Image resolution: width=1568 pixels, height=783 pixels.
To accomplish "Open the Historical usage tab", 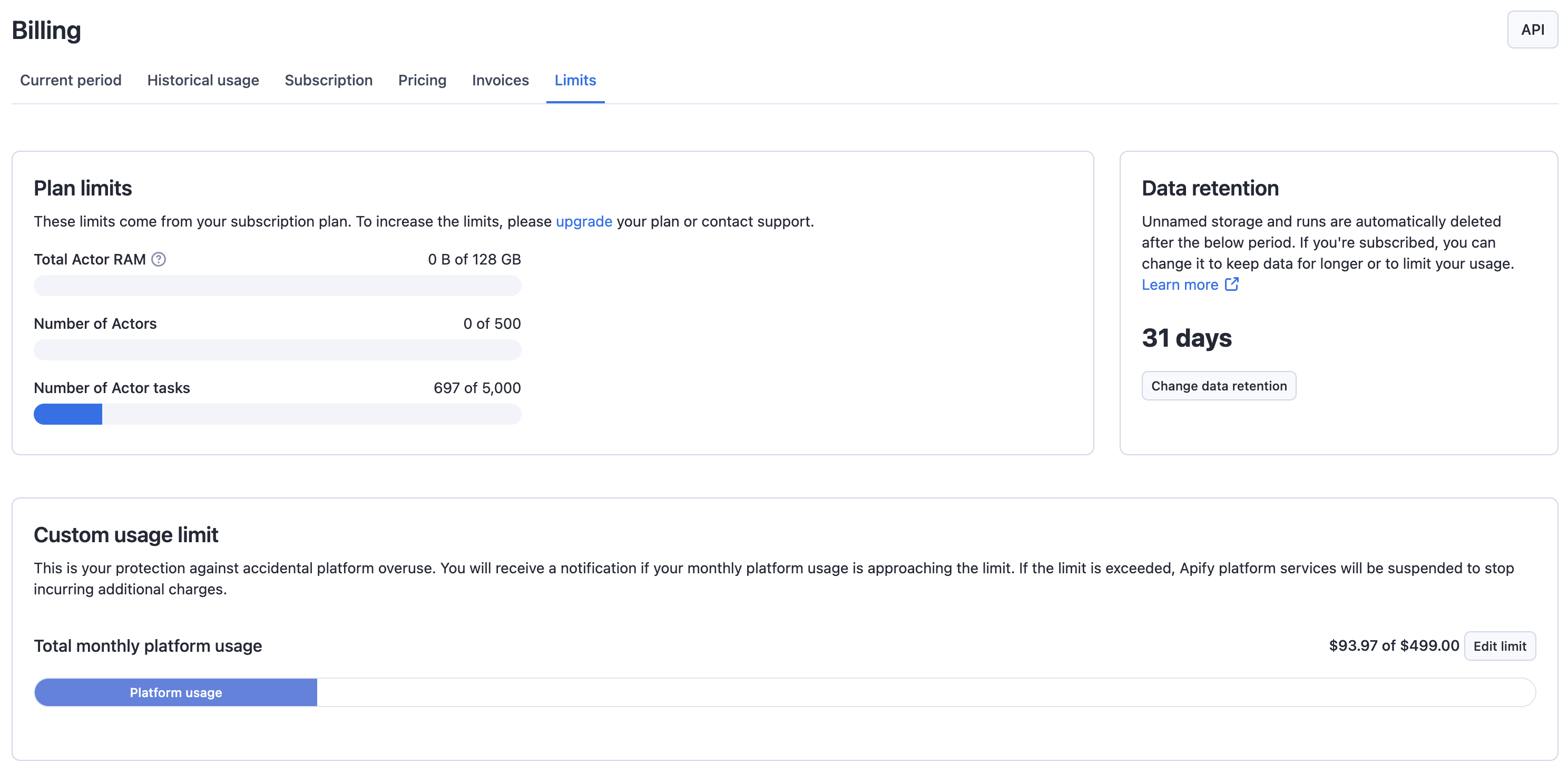I will [x=203, y=80].
